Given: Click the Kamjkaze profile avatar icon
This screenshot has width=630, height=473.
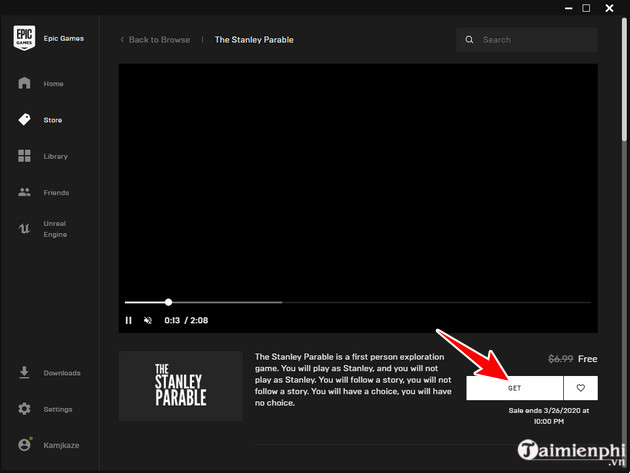Looking at the screenshot, I should click(25, 445).
